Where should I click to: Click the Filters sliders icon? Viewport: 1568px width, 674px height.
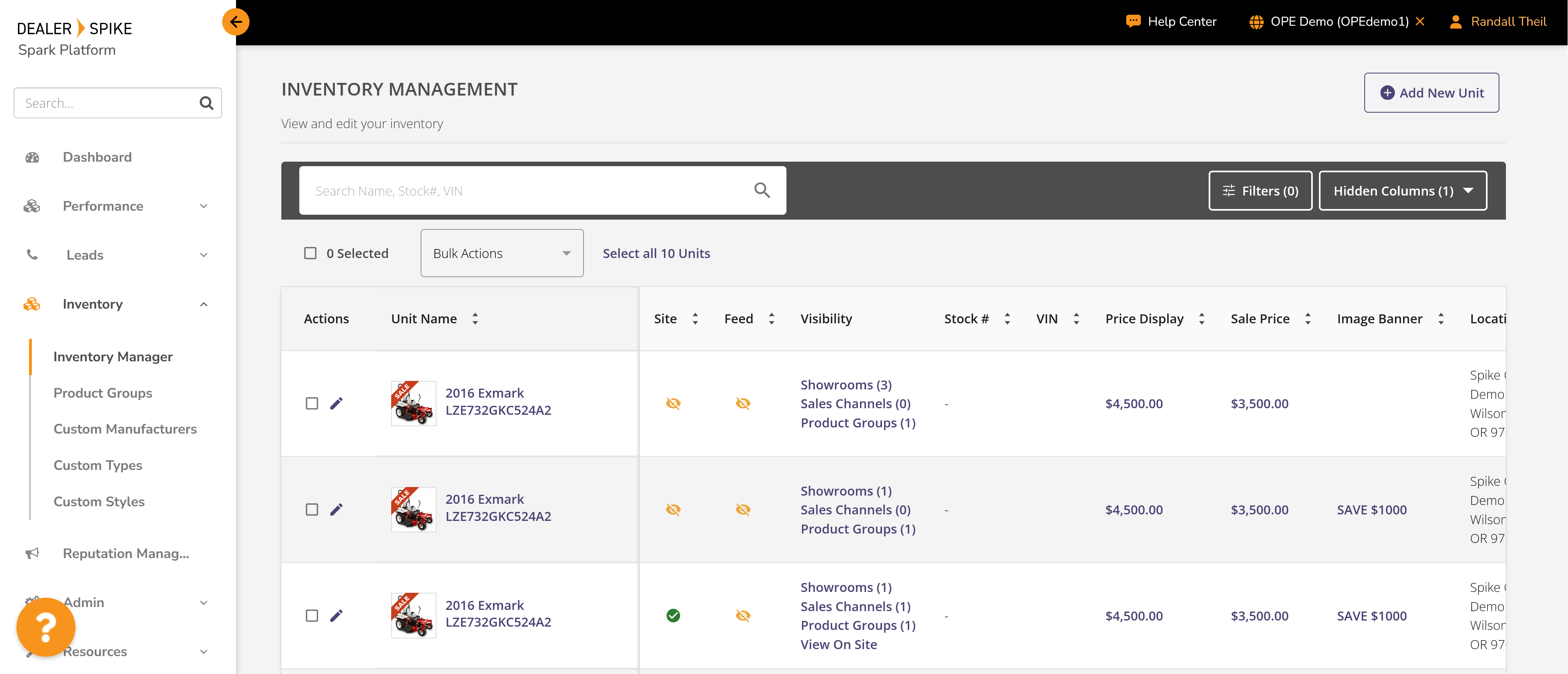pos(1229,191)
